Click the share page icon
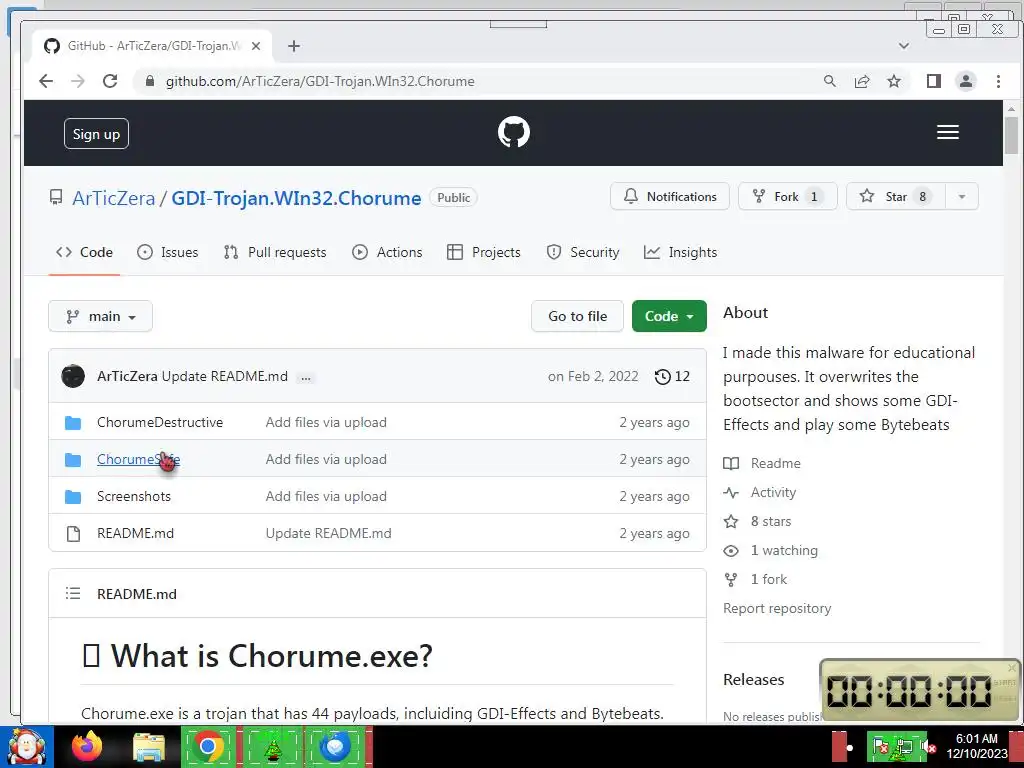The height and width of the screenshot is (768, 1024). [862, 81]
